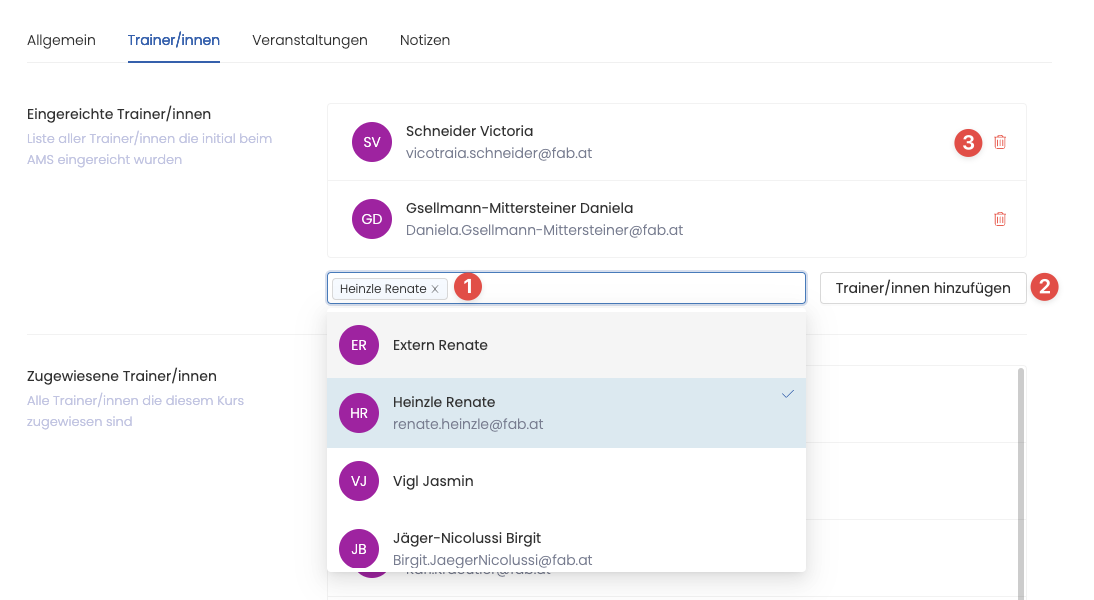Click the SV avatar of Schneider Victoria
Image resolution: width=1094 pixels, height=600 pixels.
(x=371, y=143)
